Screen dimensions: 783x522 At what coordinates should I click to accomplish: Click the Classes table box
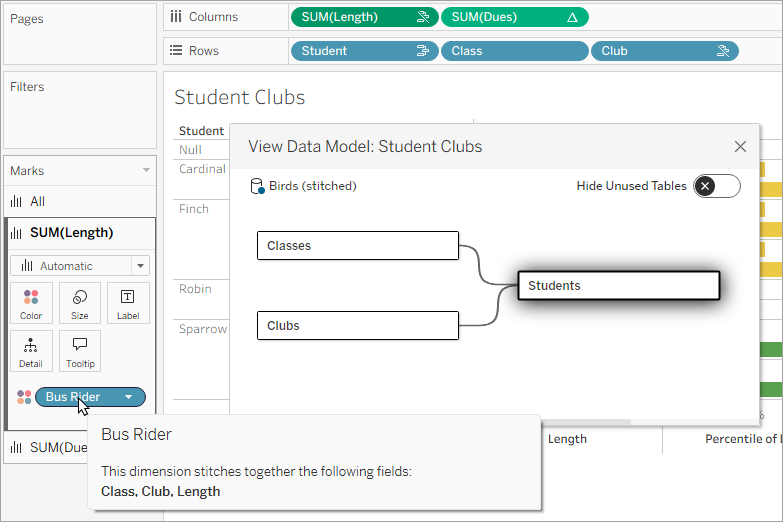(357, 245)
